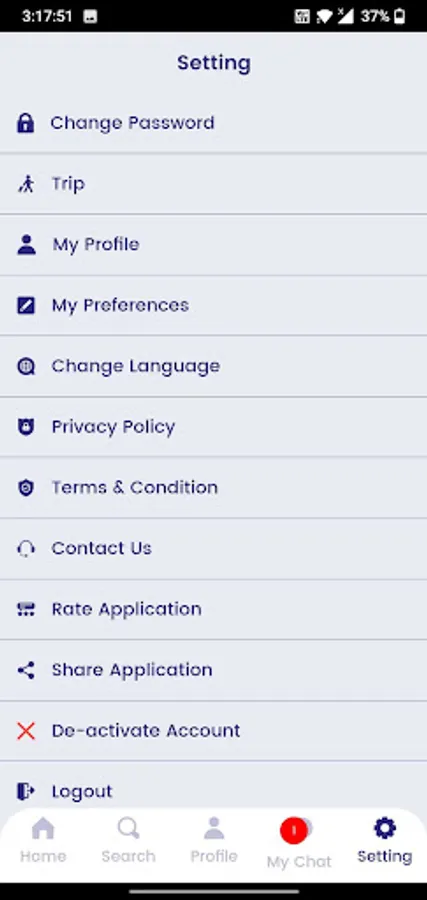Screen dimensions: 427x900
Task: Open My Chat with red badge
Action: (x=298, y=844)
